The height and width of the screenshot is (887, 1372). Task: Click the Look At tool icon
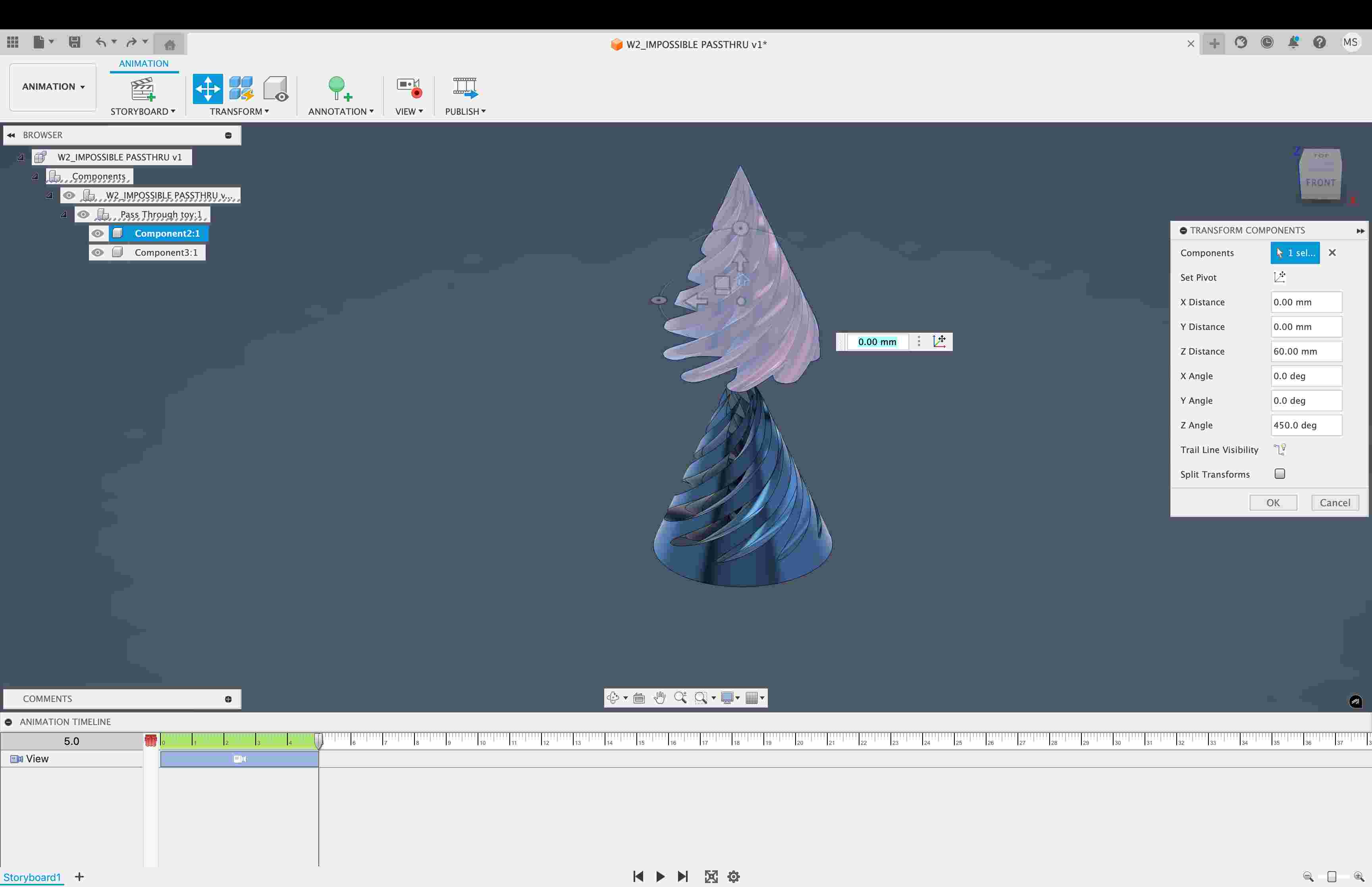(x=639, y=698)
